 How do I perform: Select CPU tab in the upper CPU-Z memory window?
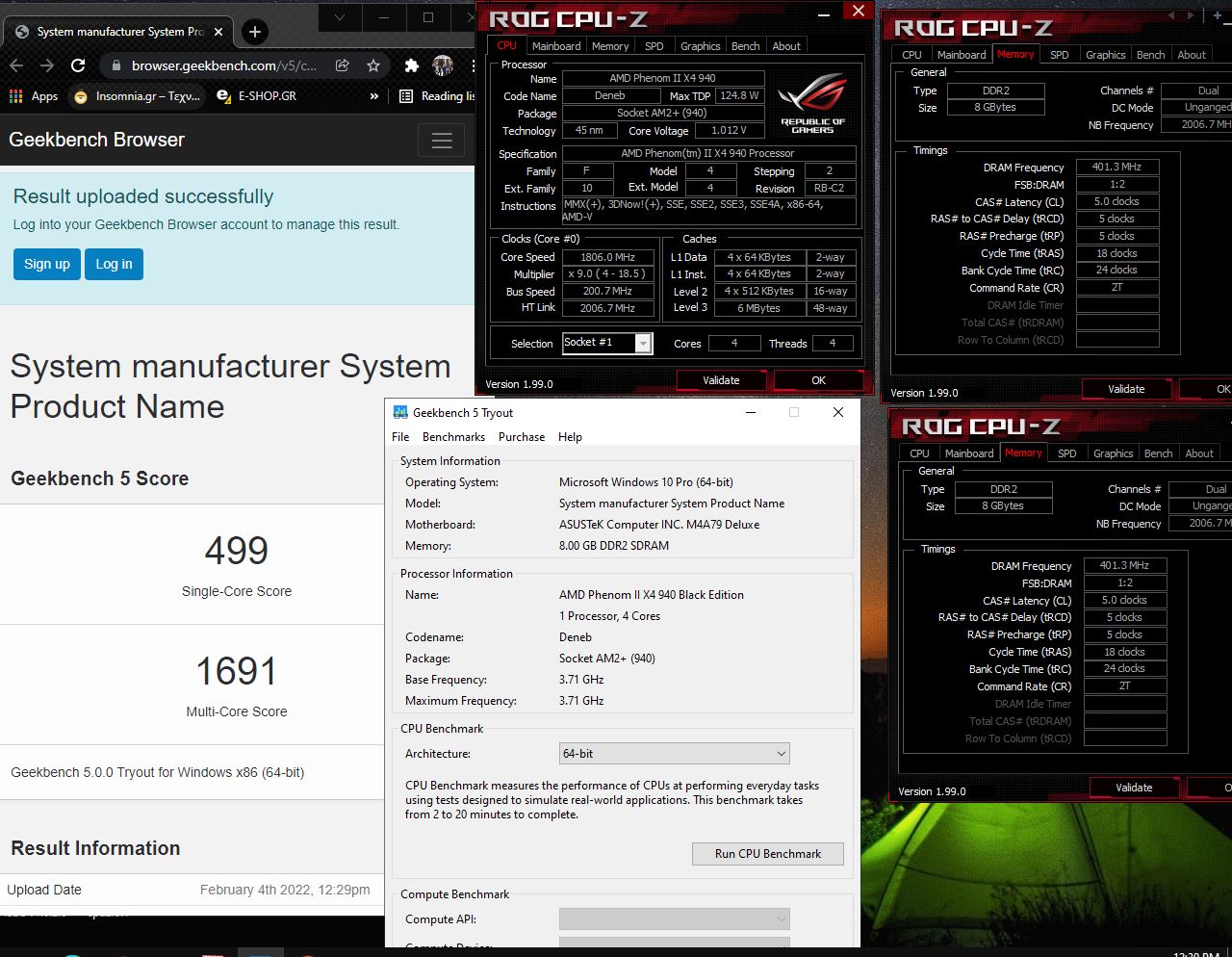(911, 55)
